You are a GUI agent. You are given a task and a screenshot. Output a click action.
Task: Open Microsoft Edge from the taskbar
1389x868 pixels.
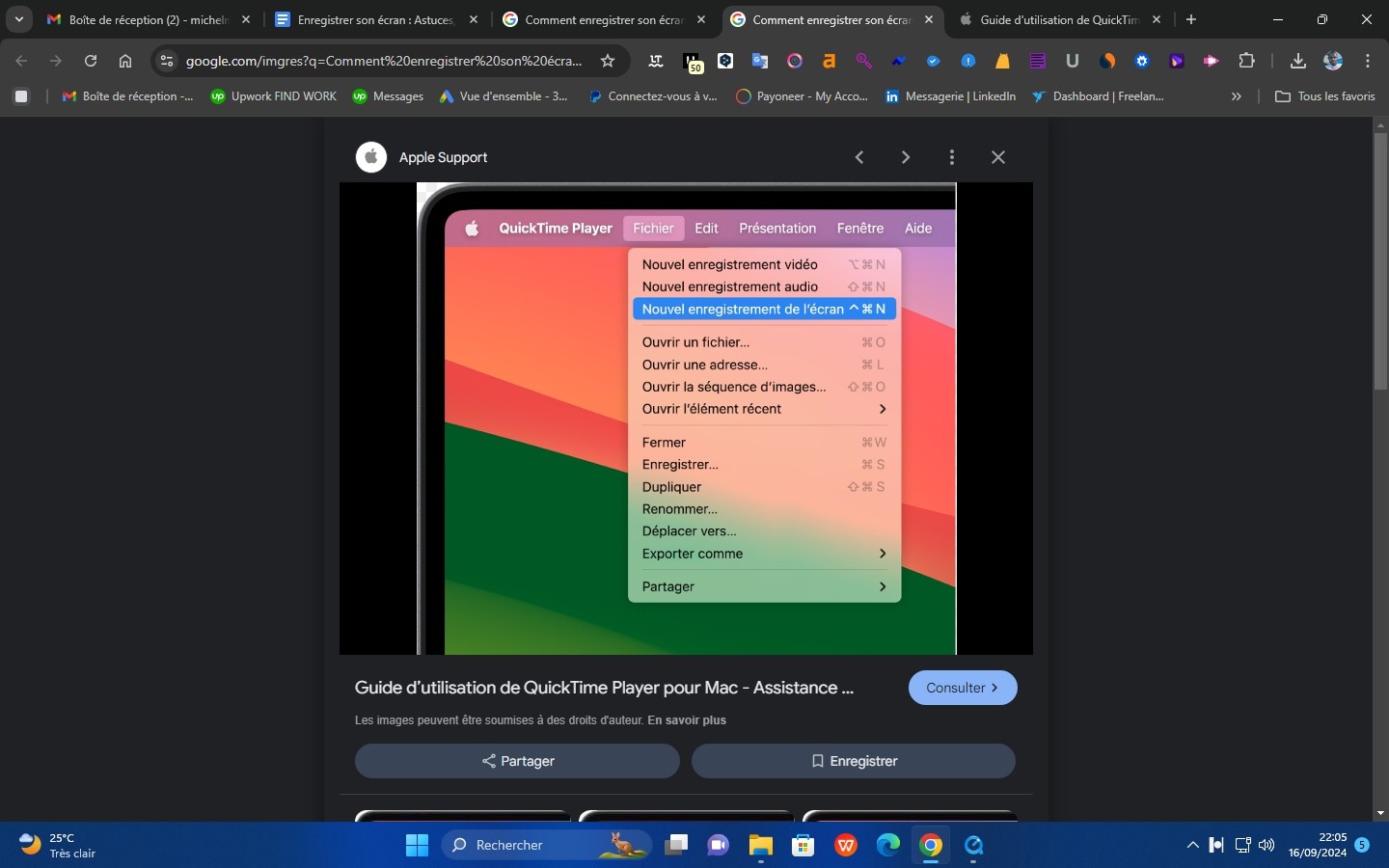(888, 845)
